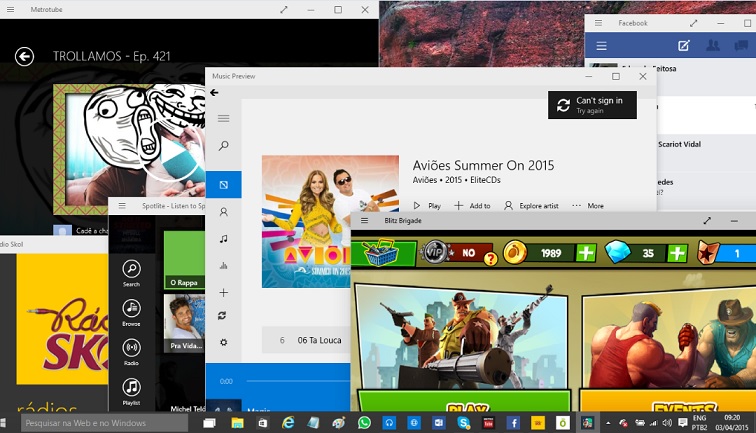Add coins with the green plus button

coord(586,253)
